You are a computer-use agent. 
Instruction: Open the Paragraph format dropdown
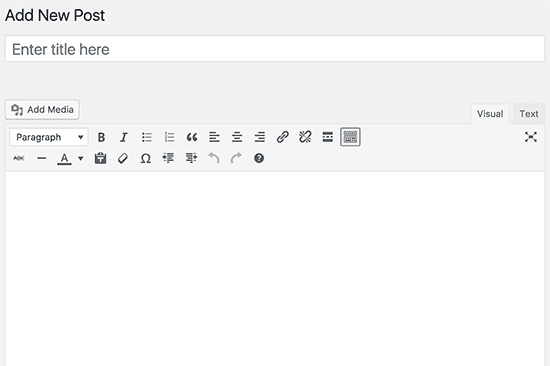(49, 137)
